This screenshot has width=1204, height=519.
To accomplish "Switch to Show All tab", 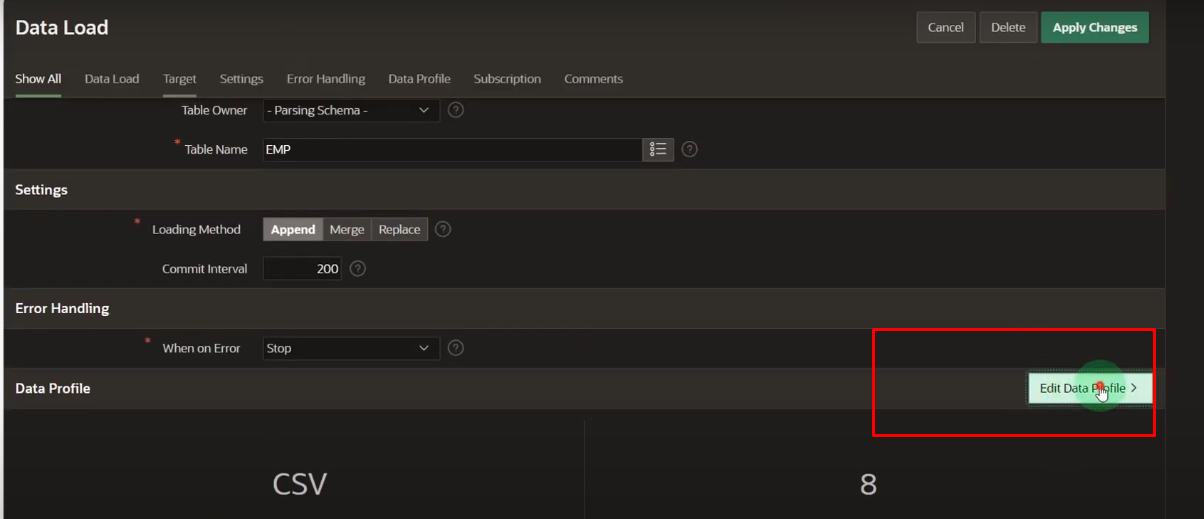I will (x=38, y=79).
